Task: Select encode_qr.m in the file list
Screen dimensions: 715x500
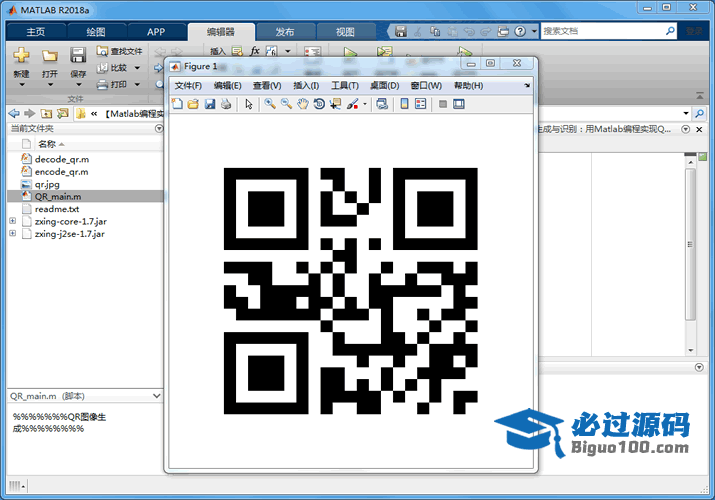Action: pos(62,172)
